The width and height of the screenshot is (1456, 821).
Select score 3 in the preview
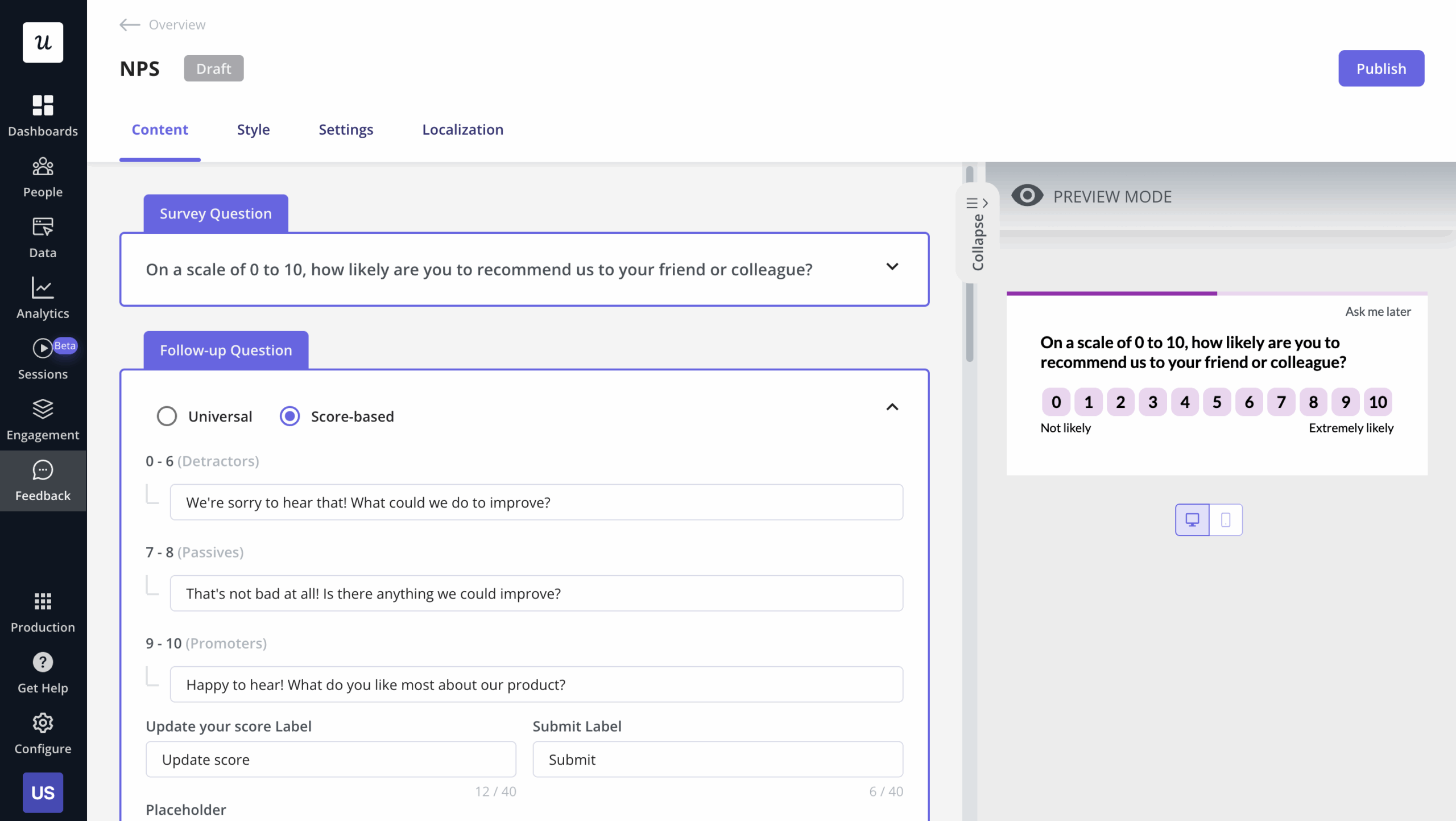point(1153,402)
